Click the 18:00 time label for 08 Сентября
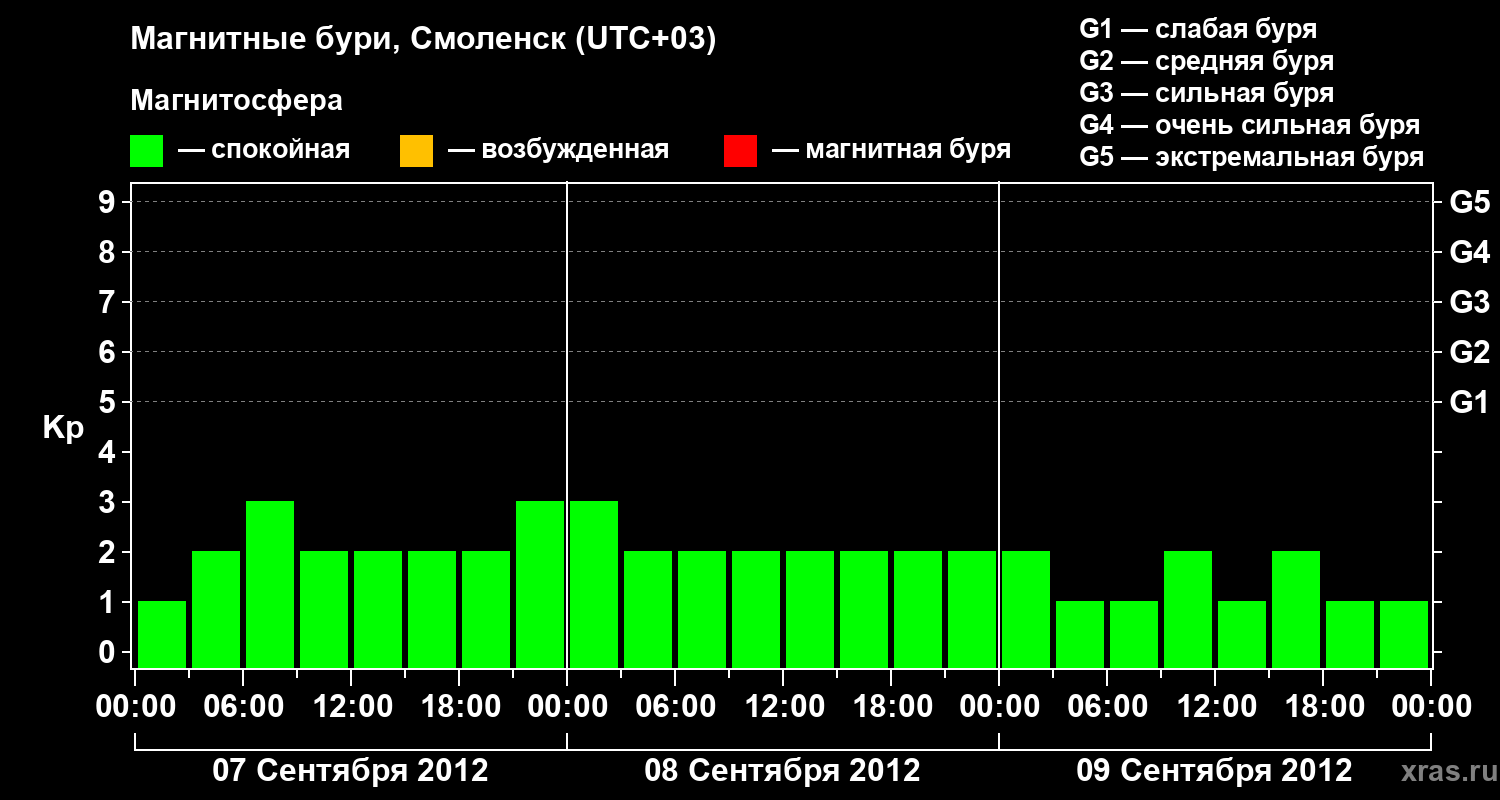The height and width of the screenshot is (800, 1500). point(892,707)
